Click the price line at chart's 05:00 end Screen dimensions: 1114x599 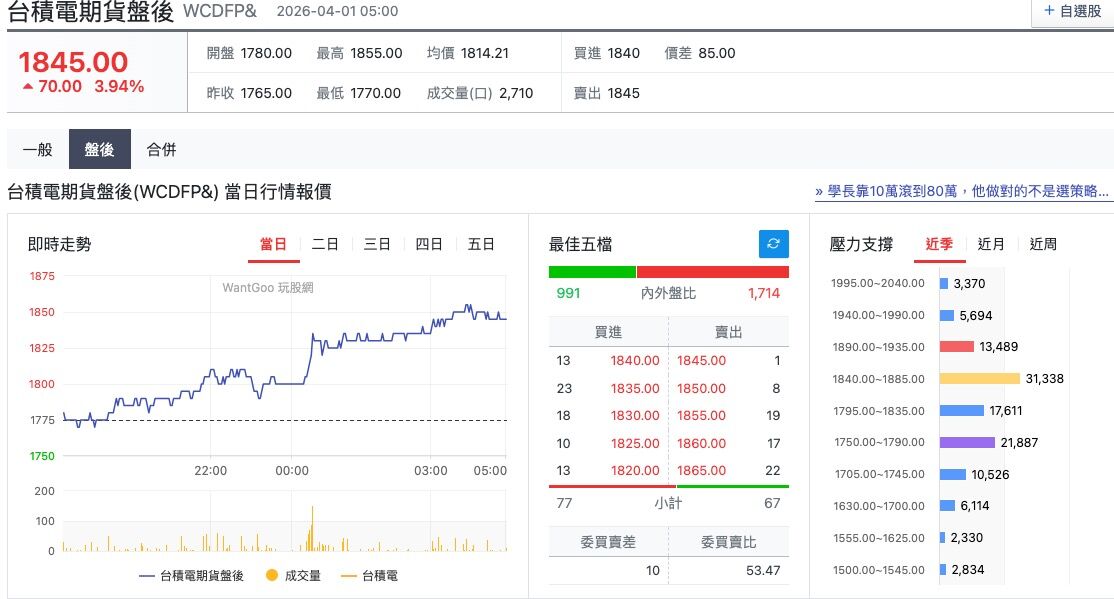click(504, 318)
